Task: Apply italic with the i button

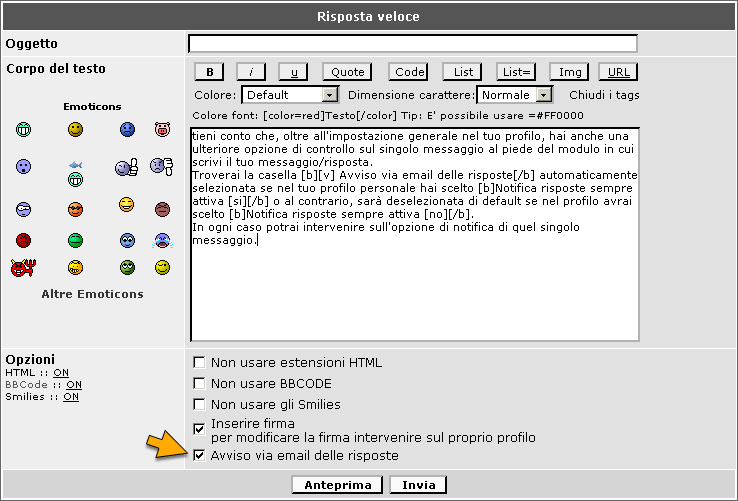Action: pos(251,72)
